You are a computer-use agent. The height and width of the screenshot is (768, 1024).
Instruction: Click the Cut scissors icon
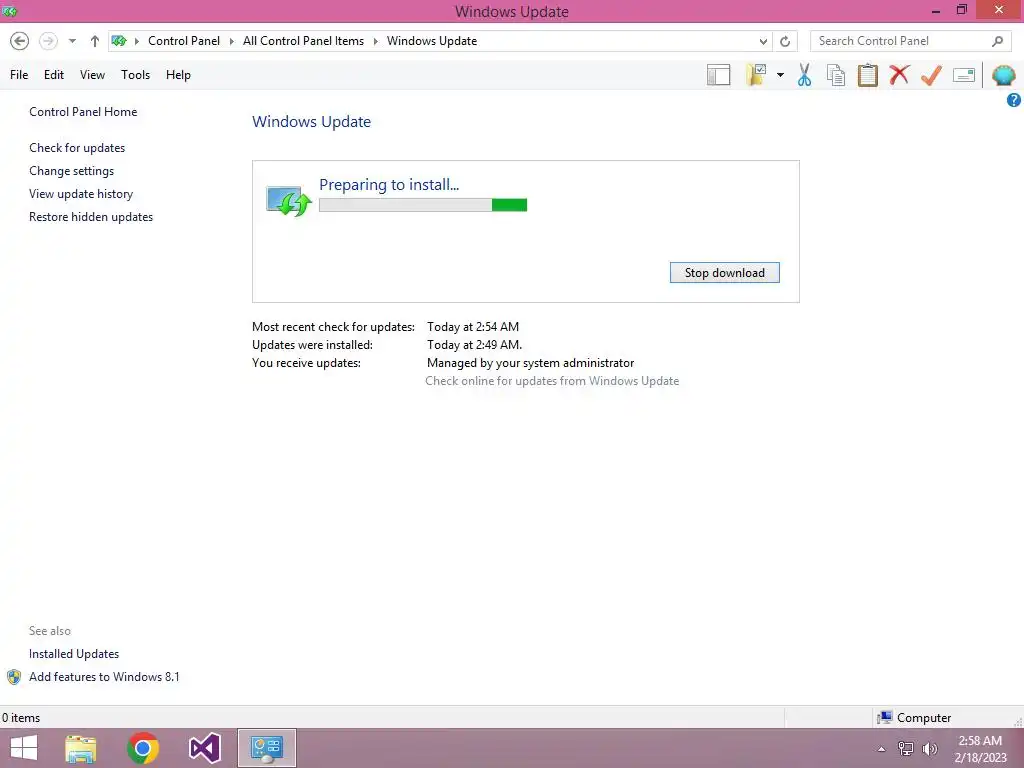(805, 75)
